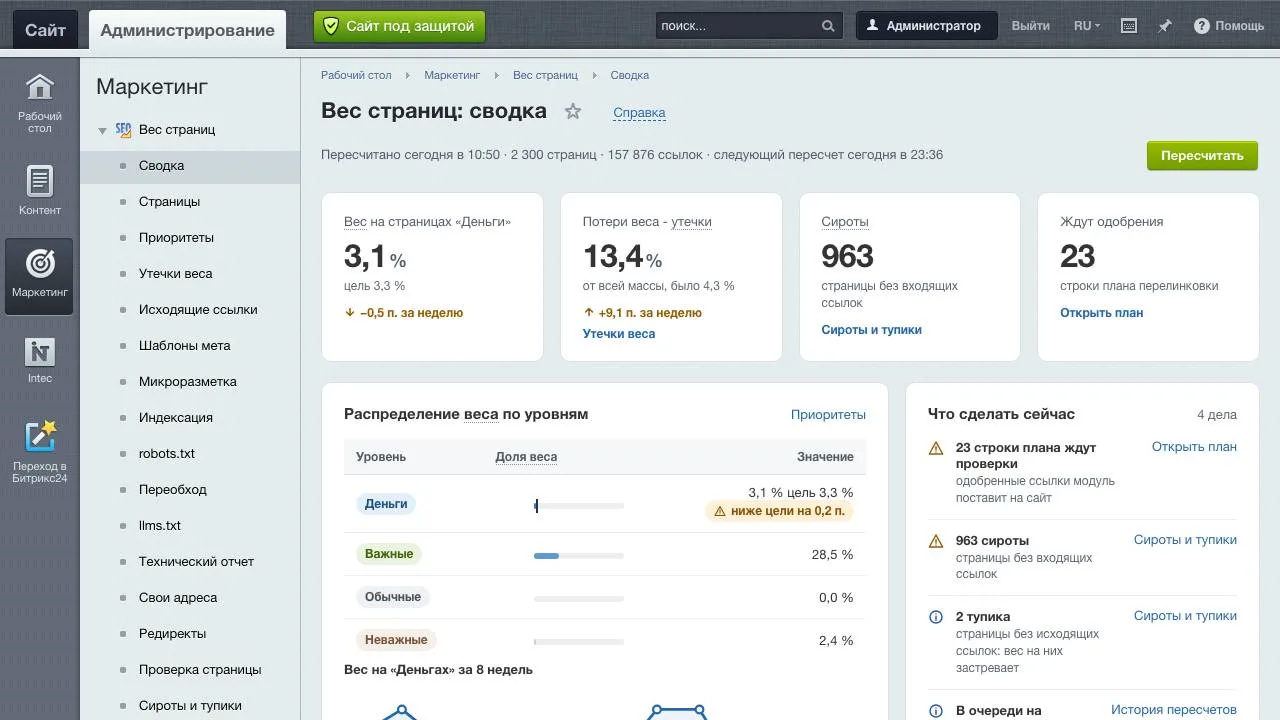Image resolution: width=1280 pixels, height=720 pixels.
Task: Open the keyboard layout icon in header
Action: pyautogui.click(x=1129, y=26)
